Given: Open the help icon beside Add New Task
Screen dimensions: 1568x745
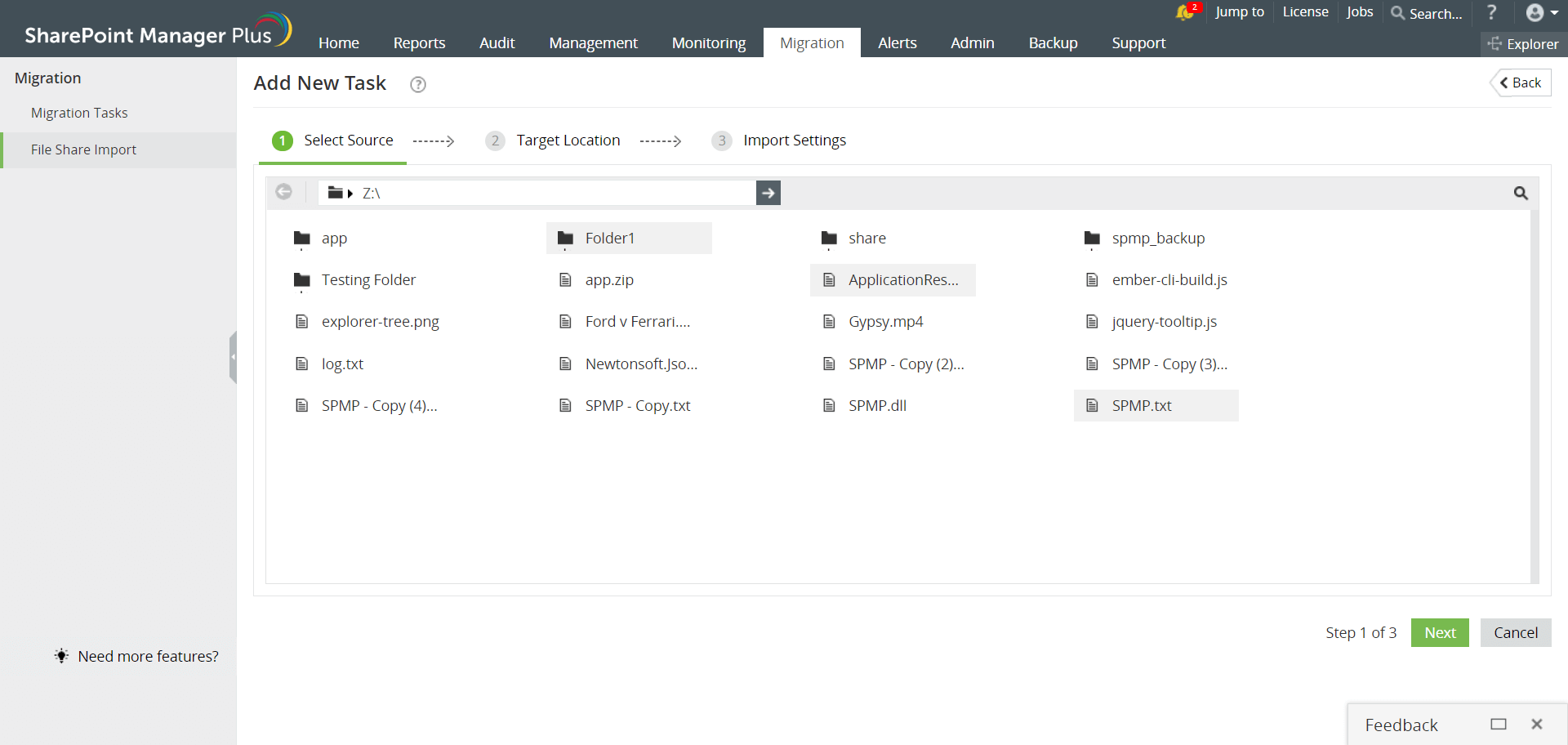Looking at the screenshot, I should point(417,84).
